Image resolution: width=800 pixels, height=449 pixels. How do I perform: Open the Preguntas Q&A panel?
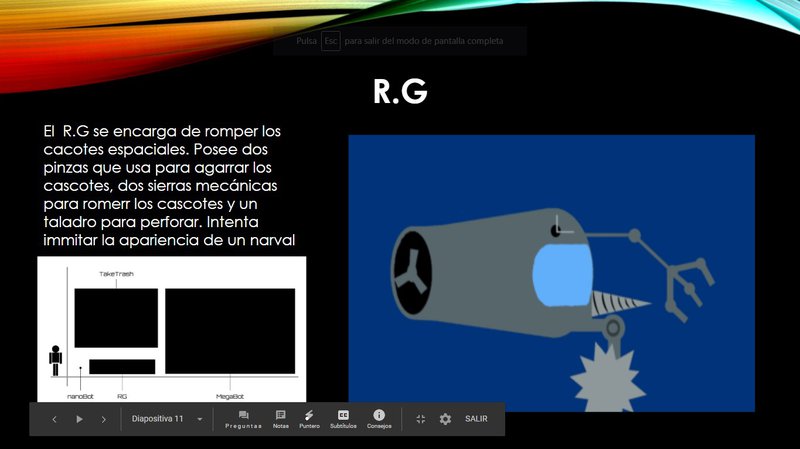pos(244,419)
